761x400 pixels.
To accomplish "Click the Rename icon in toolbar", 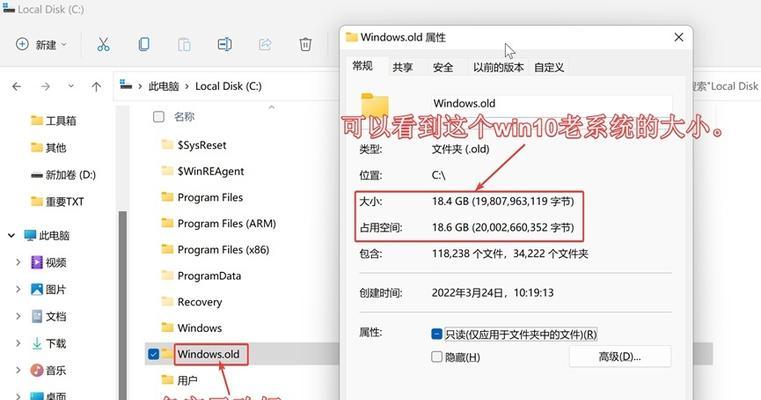I will tap(224, 45).
